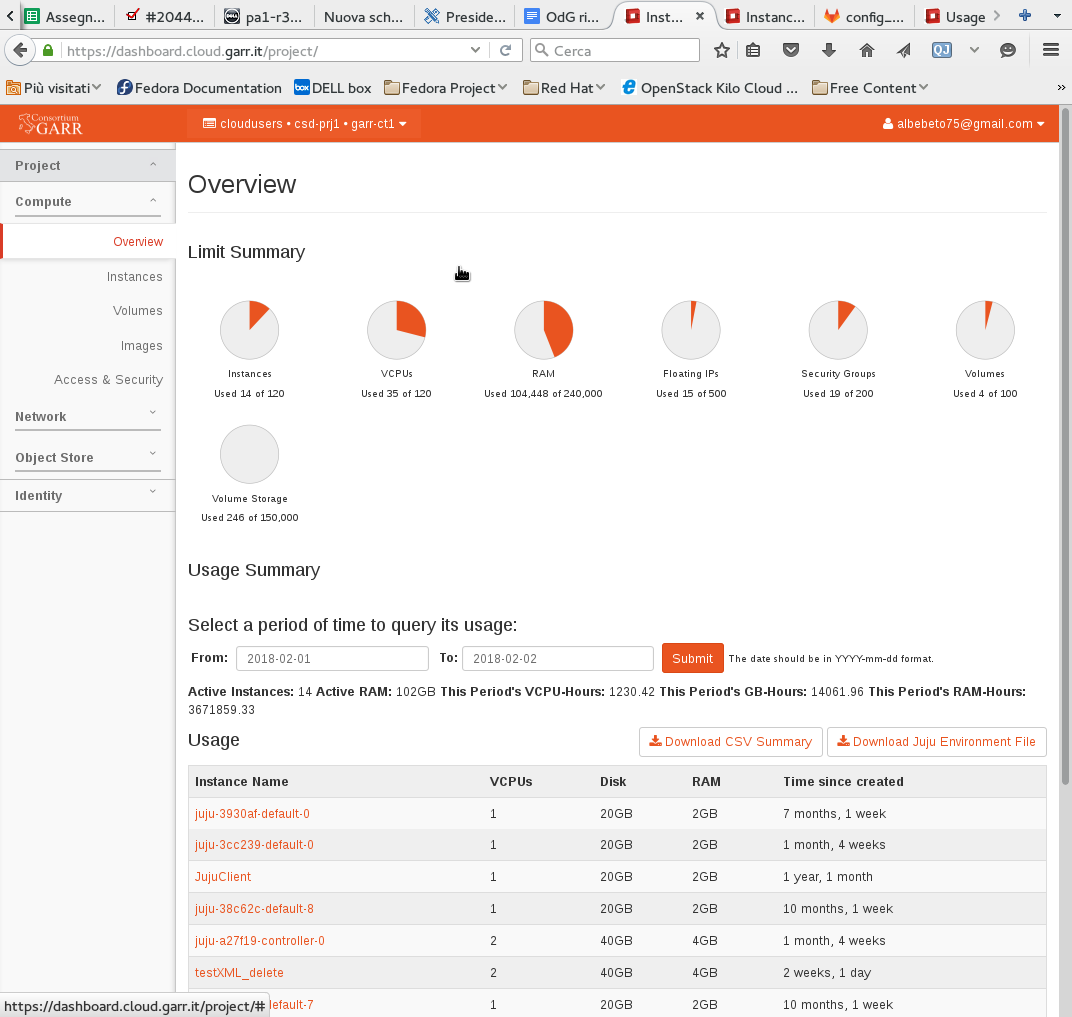Click the From date input field
The image size is (1072, 1017).
point(332,658)
